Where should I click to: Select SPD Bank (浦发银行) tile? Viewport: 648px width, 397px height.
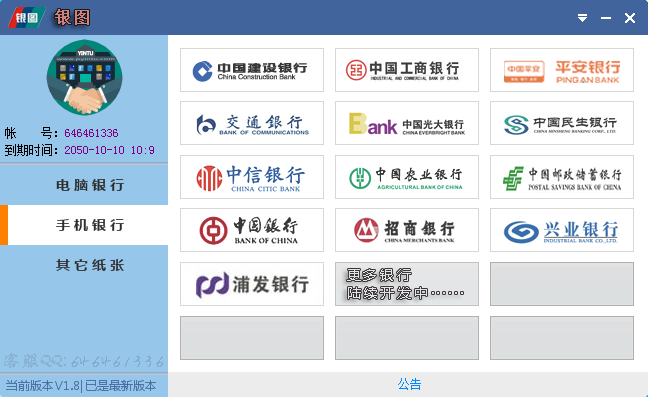coord(252,284)
